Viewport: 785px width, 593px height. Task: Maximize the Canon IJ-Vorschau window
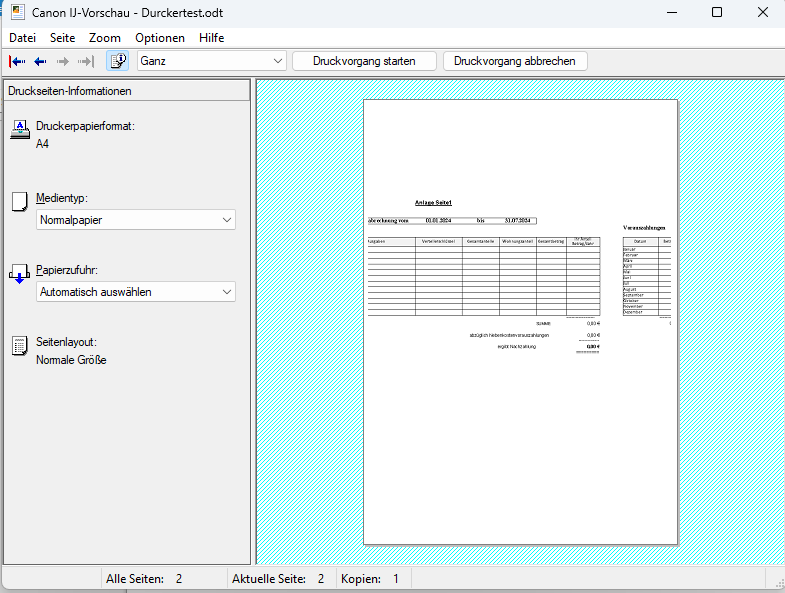[717, 12]
